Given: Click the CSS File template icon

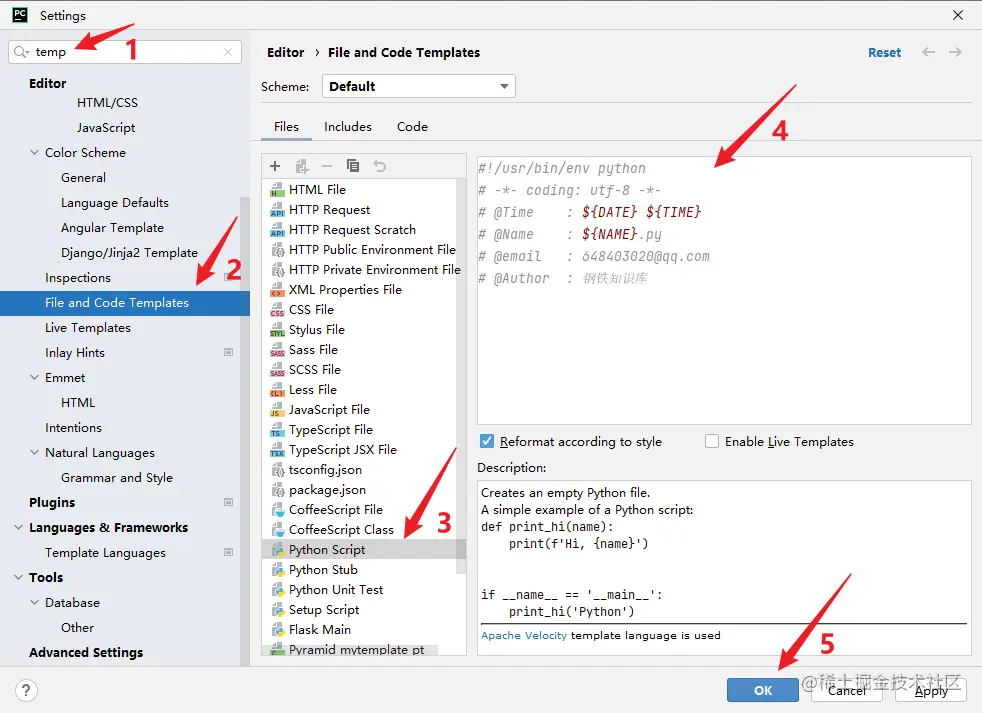Looking at the screenshot, I should (277, 310).
